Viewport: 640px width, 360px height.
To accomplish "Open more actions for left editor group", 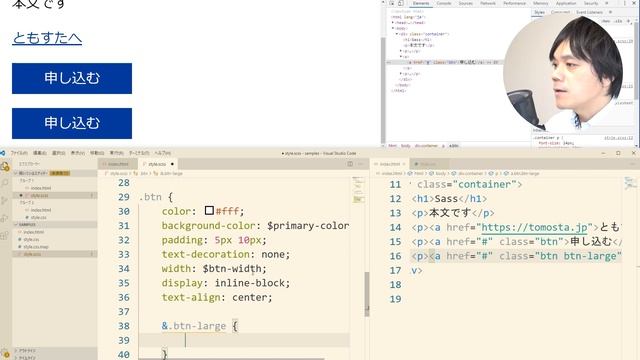I will point(360,164).
